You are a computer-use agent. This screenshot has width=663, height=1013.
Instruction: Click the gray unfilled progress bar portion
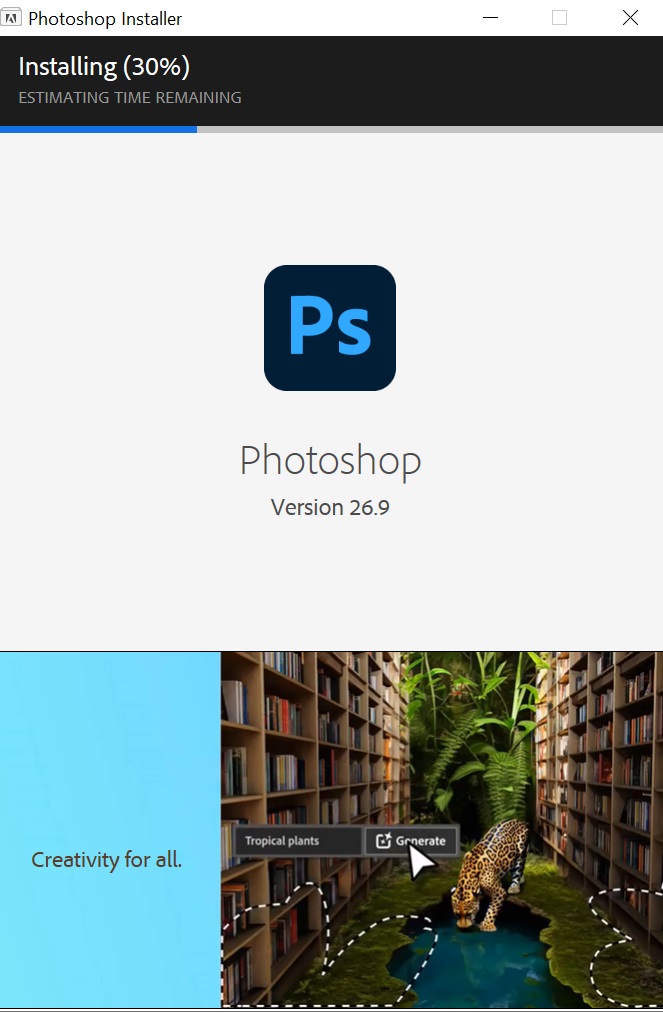coord(430,129)
